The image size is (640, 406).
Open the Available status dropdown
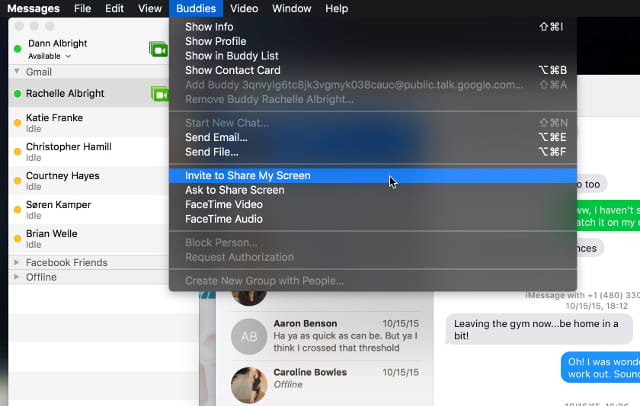coord(50,56)
